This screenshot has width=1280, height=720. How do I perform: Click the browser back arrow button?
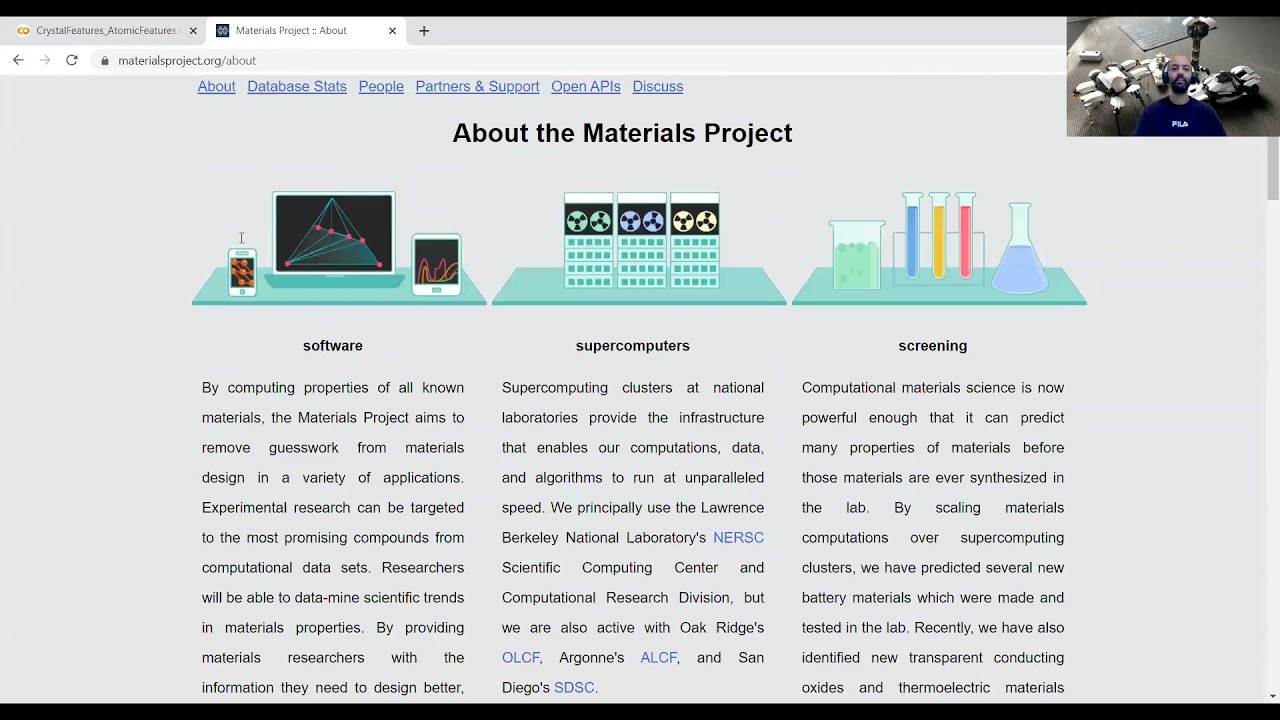tap(18, 60)
